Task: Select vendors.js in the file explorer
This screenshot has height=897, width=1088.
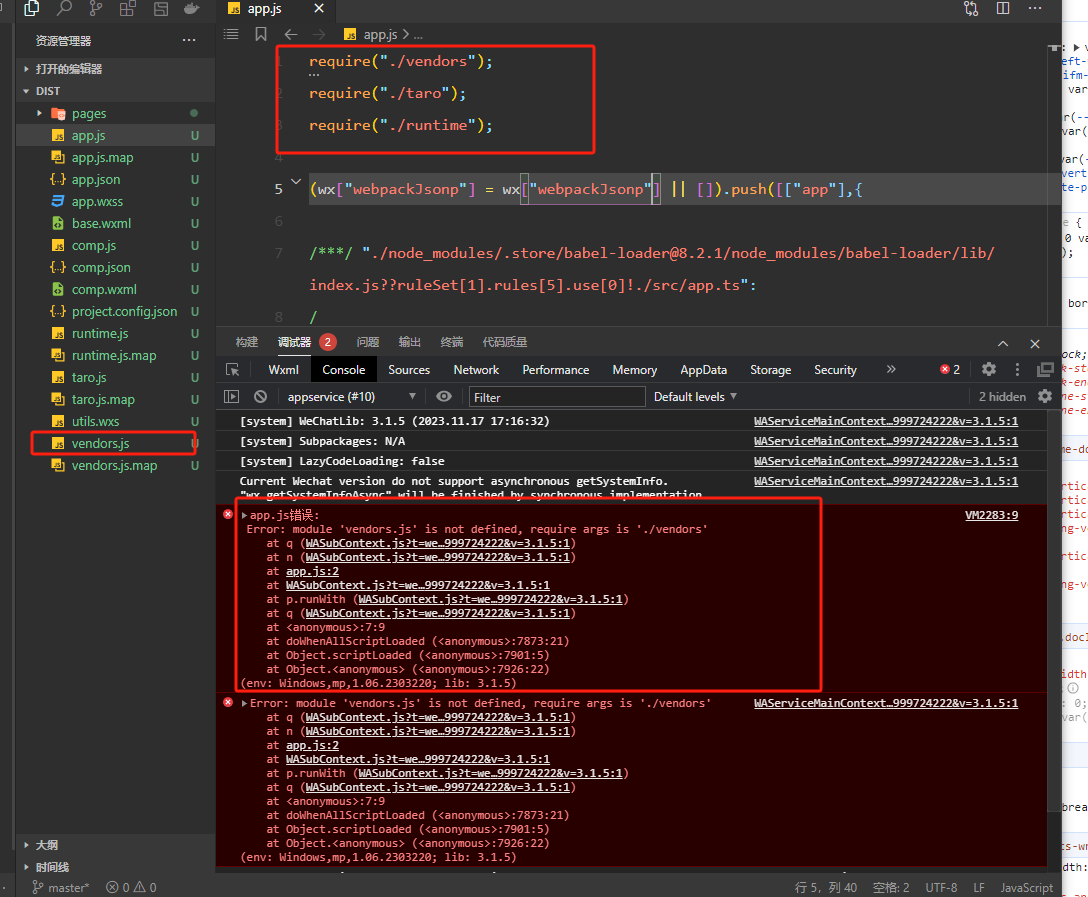Action: [100, 444]
